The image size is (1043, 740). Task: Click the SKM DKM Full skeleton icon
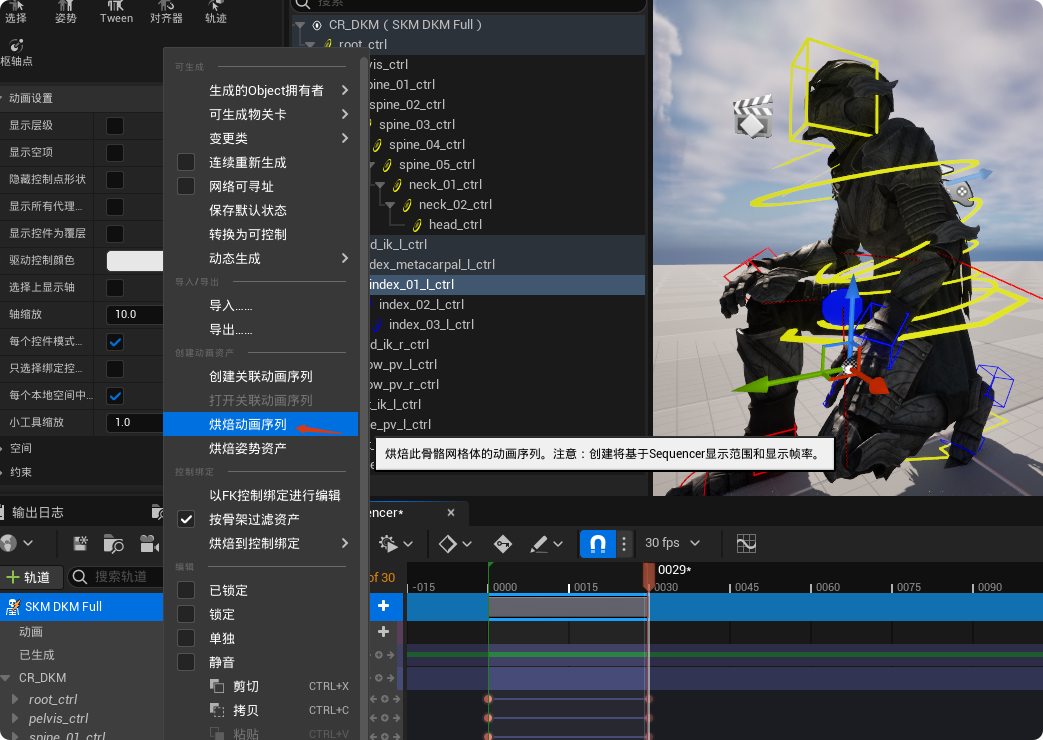[13, 606]
